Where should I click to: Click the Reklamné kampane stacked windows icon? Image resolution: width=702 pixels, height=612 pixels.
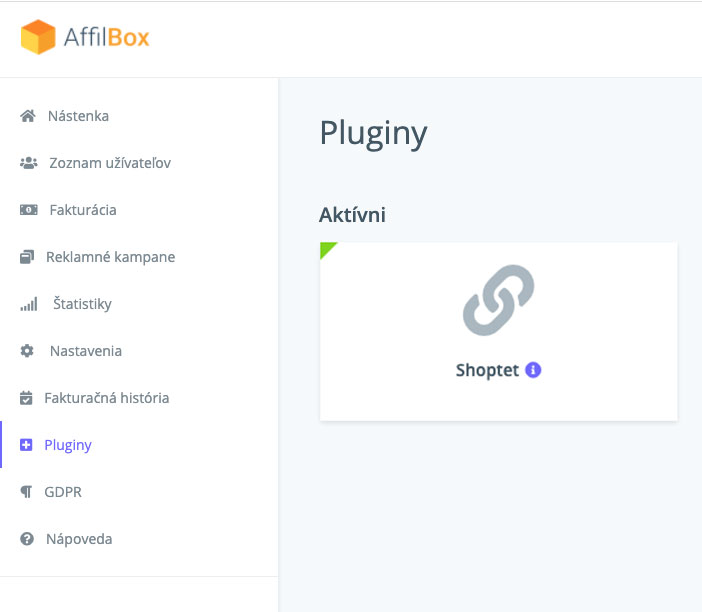(27, 257)
